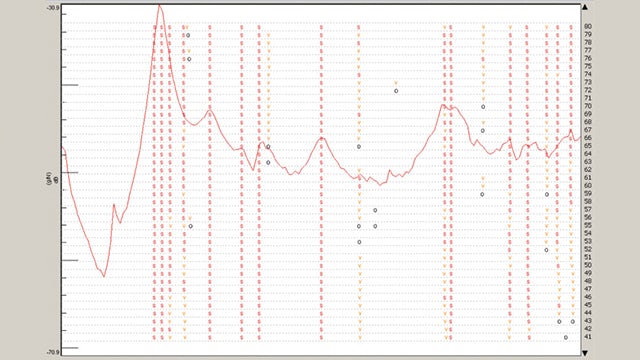The width and height of the screenshot is (640, 360).
Task: Select the circle marker on row 72
Action: (396, 91)
